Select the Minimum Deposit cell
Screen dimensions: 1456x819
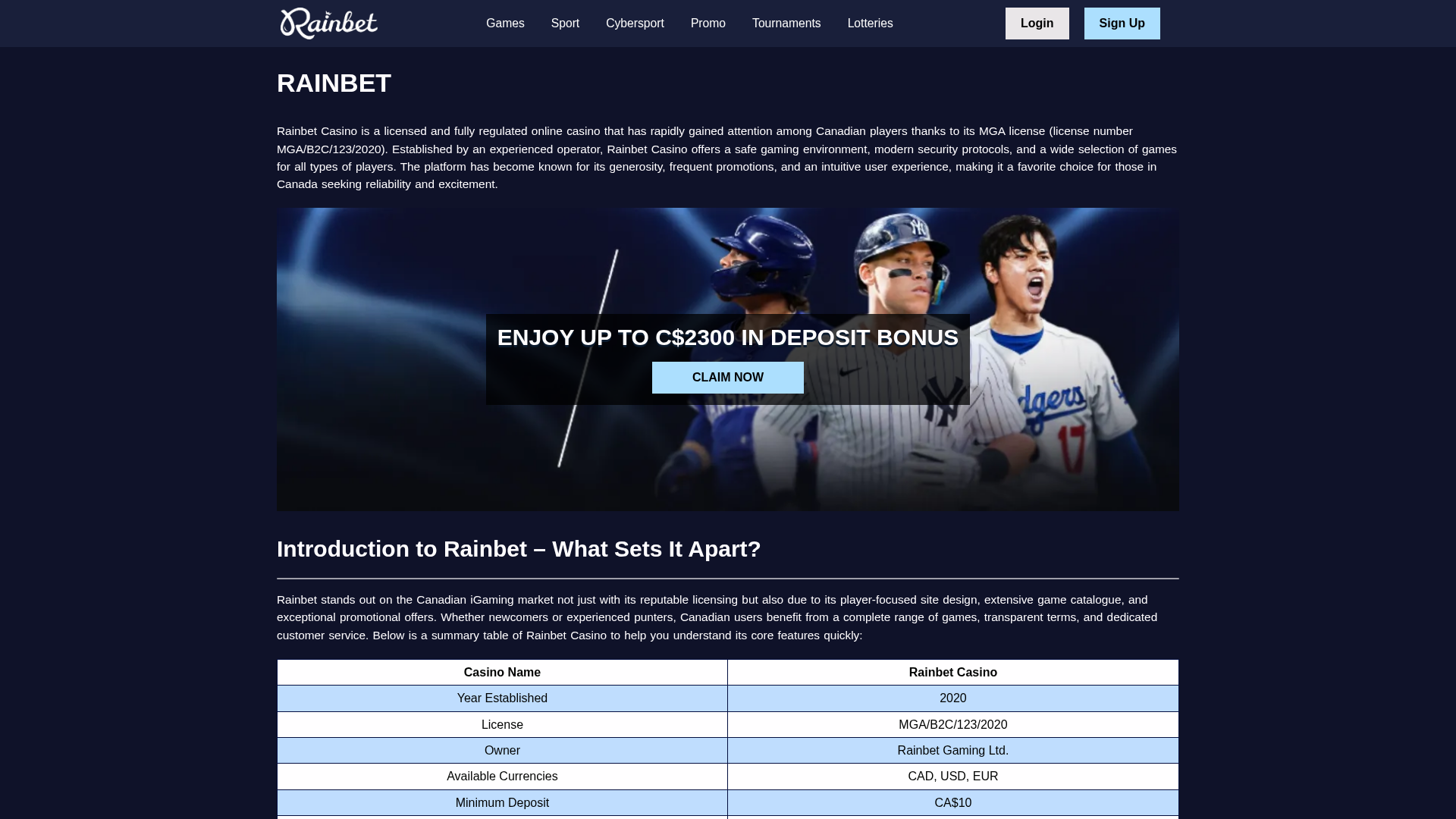[x=502, y=803]
